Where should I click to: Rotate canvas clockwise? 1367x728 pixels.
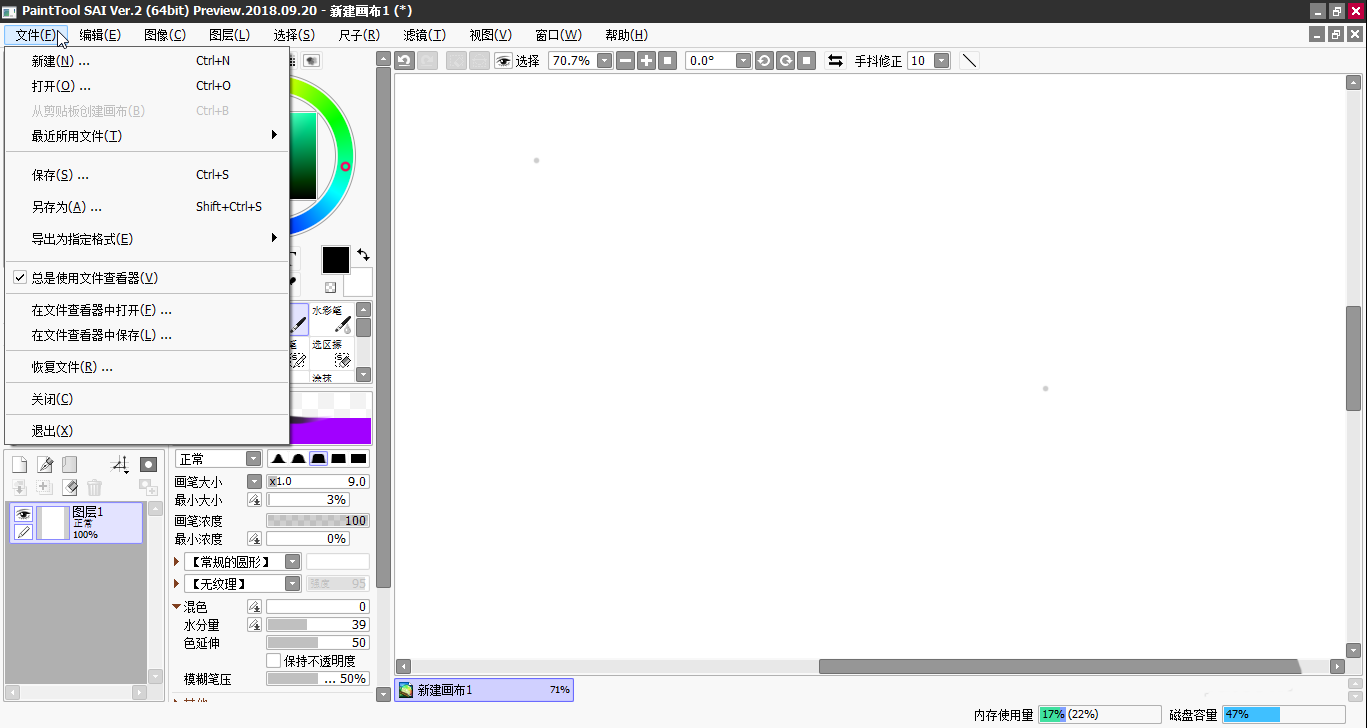click(x=786, y=61)
